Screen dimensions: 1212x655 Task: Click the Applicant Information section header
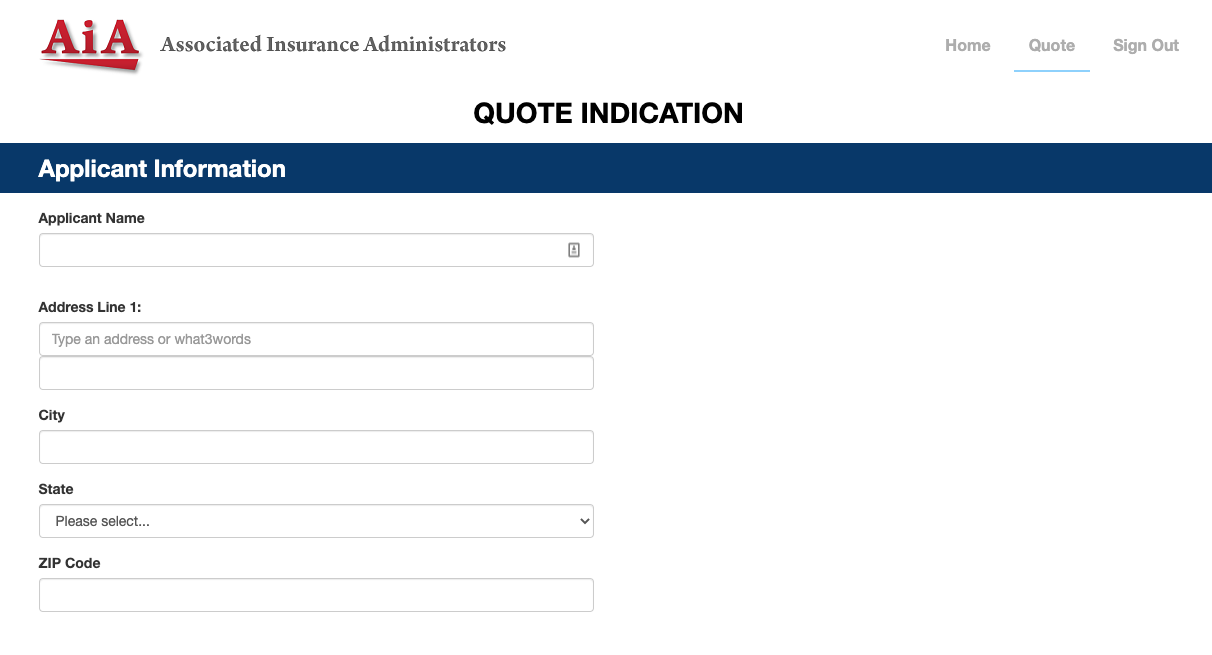[x=162, y=168]
